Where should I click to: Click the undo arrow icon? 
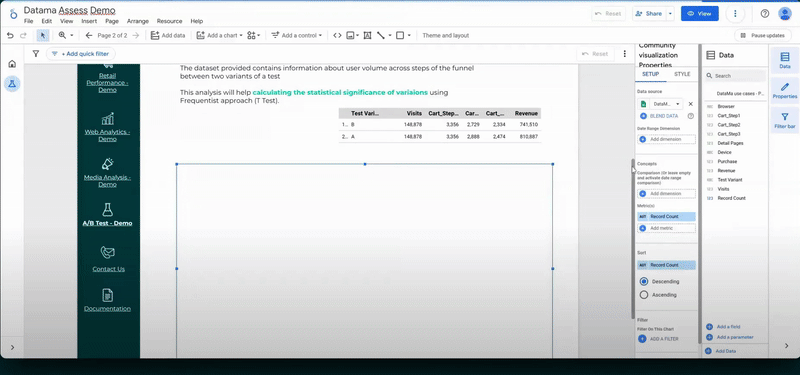[x=10, y=36]
